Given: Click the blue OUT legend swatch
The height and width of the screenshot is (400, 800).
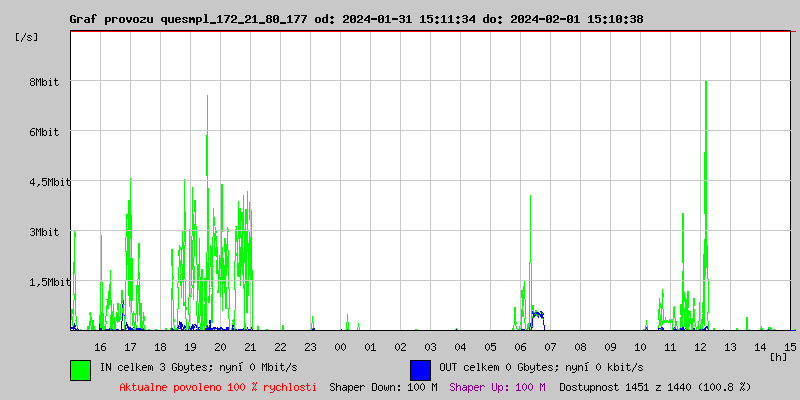Looking at the screenshot, I should (420, 369).
